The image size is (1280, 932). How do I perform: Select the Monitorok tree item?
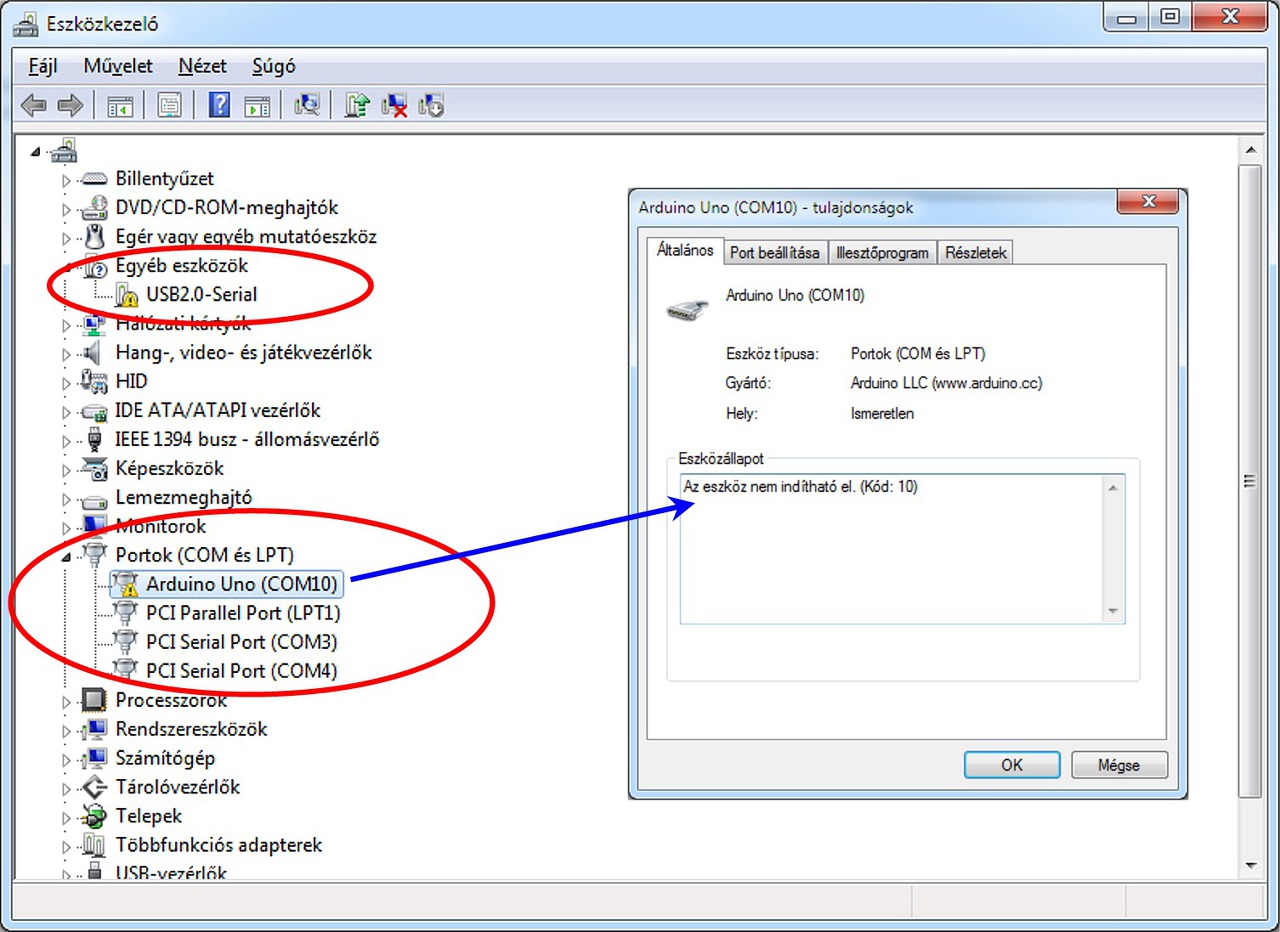point(161,527)
